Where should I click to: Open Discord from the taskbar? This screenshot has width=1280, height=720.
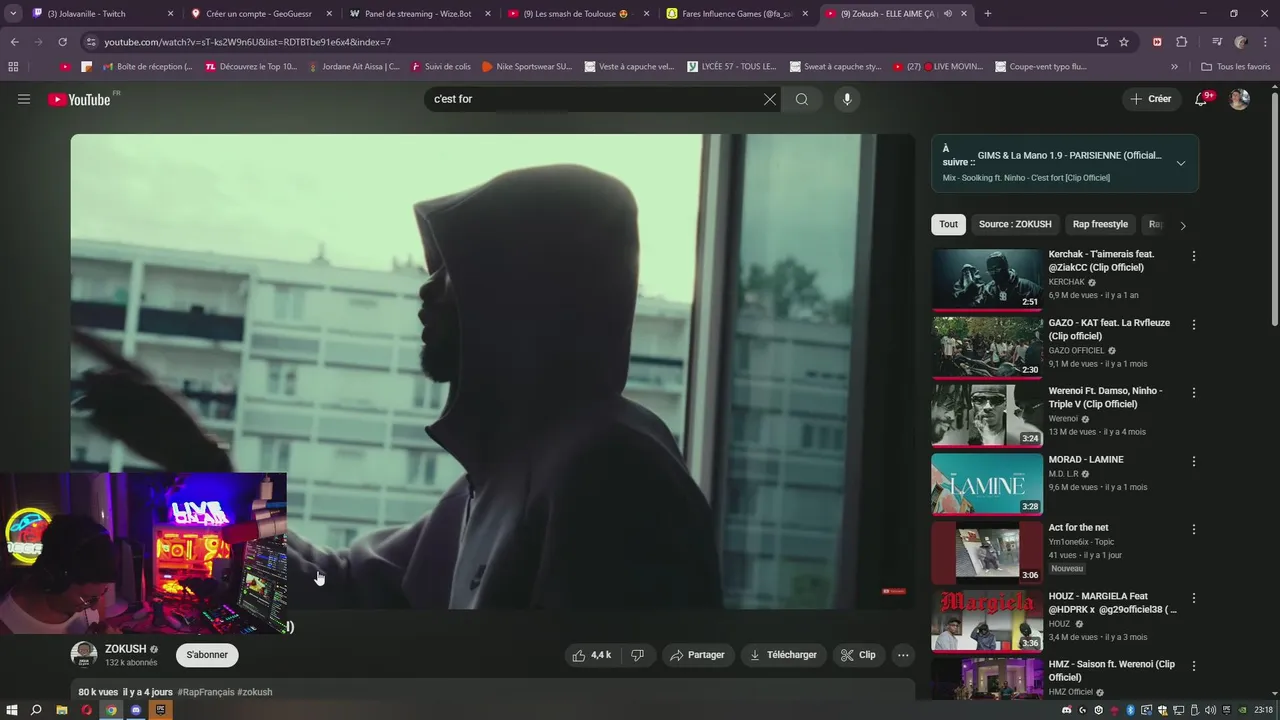point(136,710)
